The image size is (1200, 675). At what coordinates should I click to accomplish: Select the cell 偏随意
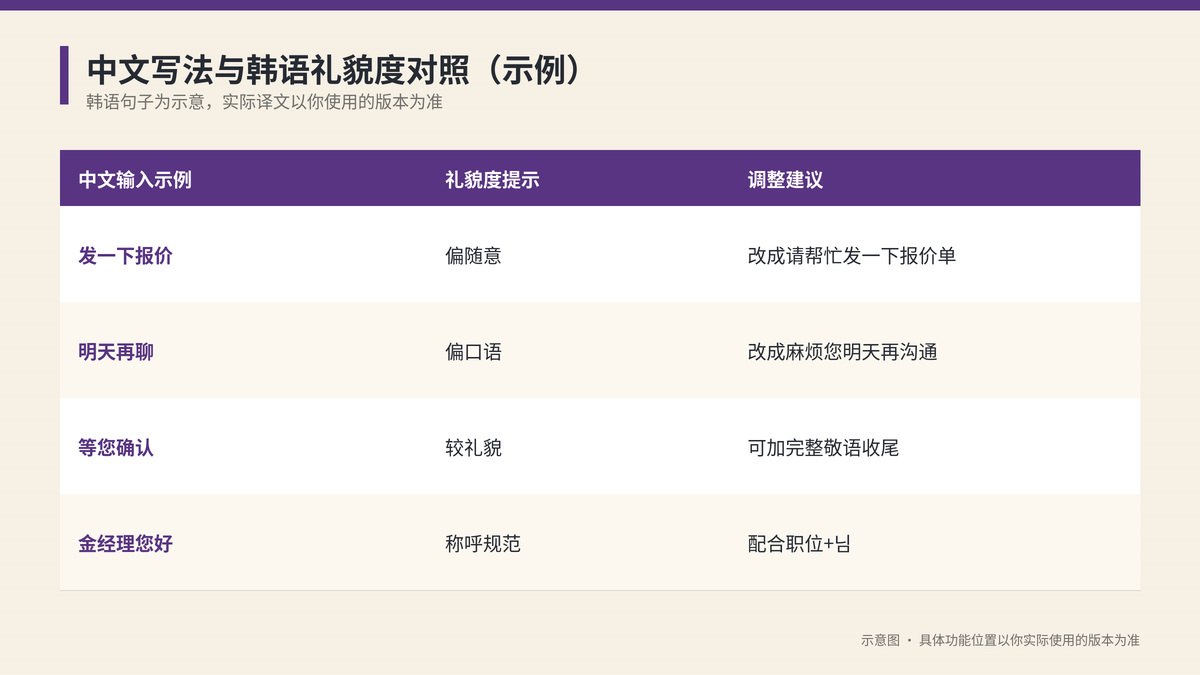coord(473,256)
